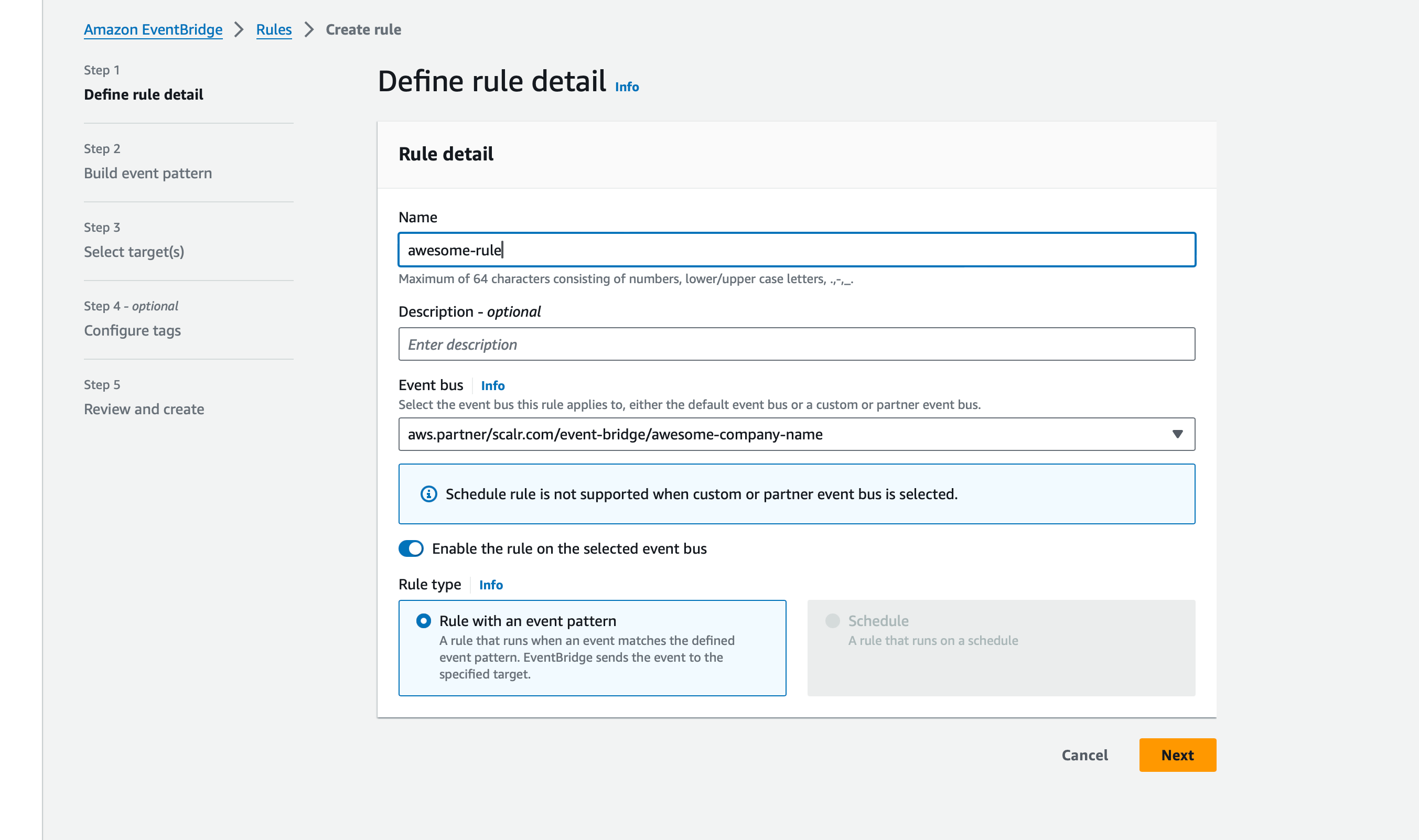Viewport: 1419px width, 840px height.
Task: Click breadcrumb chevron after Amazon EventBridge
Action: (239, 29)
